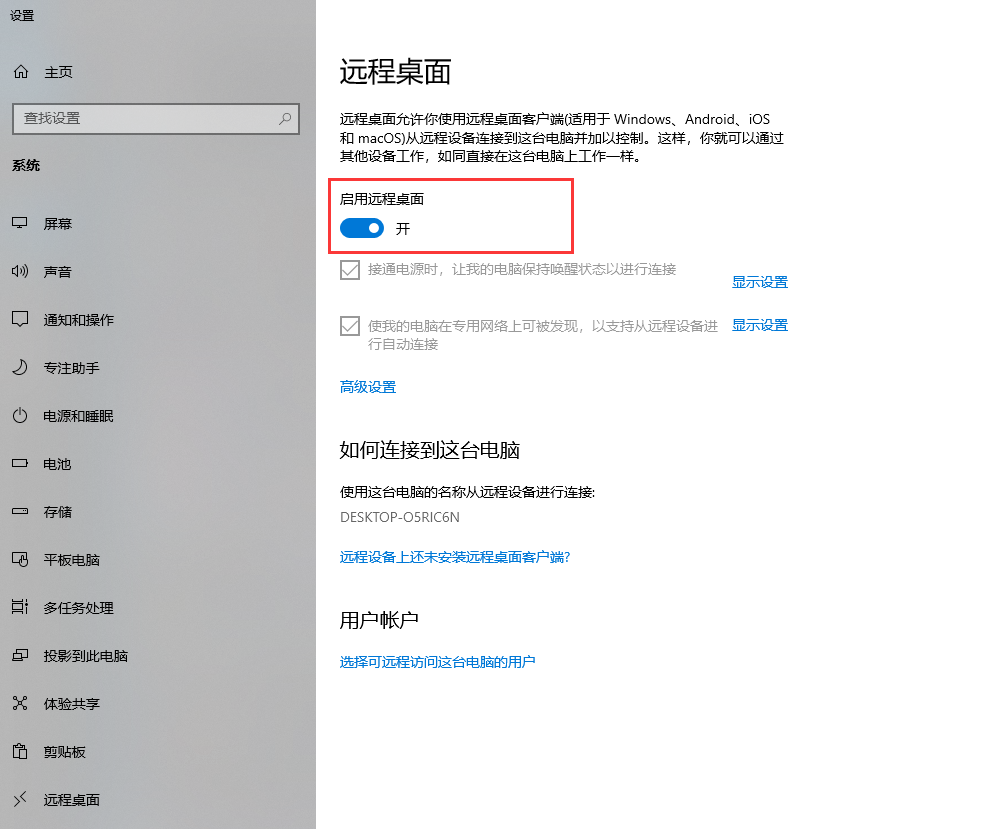Click the speaker icon for 声音
986x829 pixels.
(x=19, y=271)
